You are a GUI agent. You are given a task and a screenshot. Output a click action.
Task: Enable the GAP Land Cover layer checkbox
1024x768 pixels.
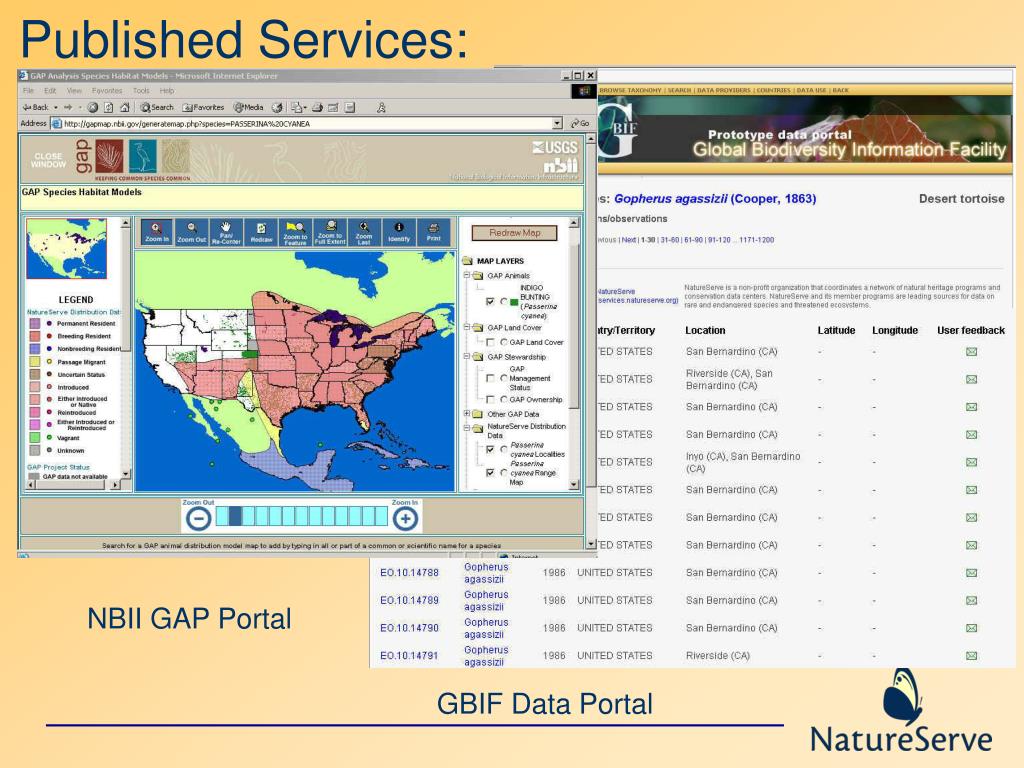point(490,342)
